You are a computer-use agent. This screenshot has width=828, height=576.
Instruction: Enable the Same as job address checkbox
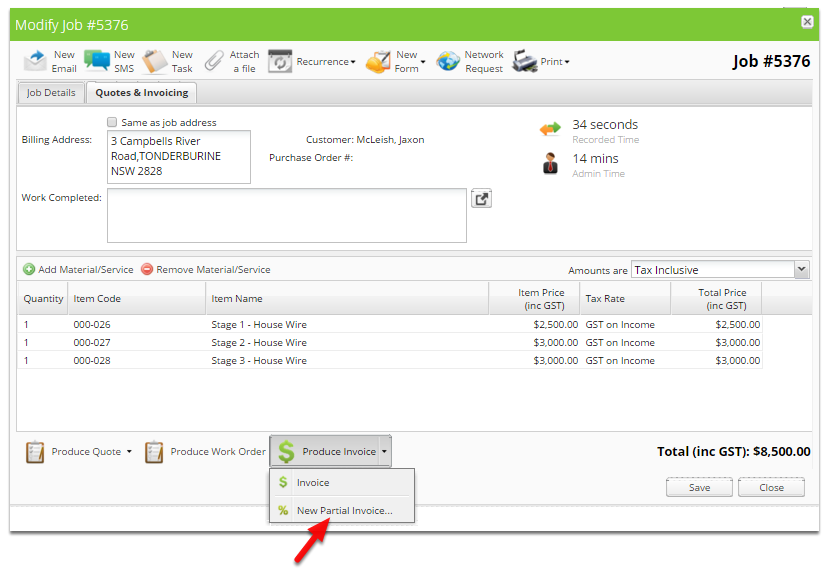pyautogui.click(x=114, y=121)
